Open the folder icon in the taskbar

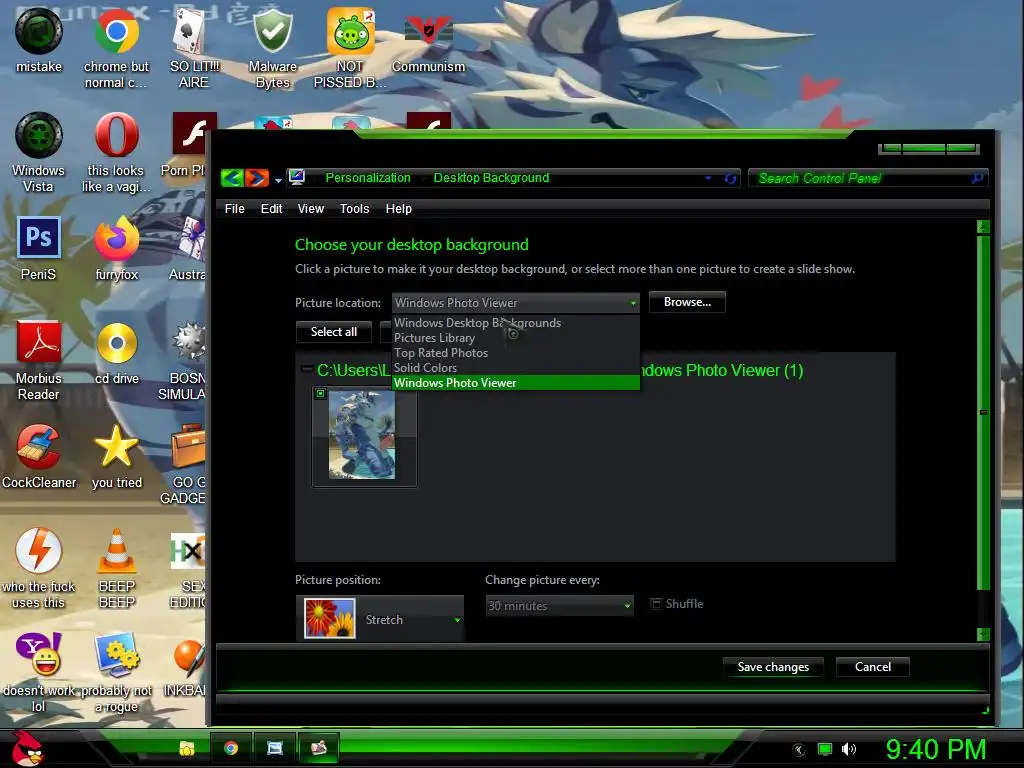coord(187,748)
